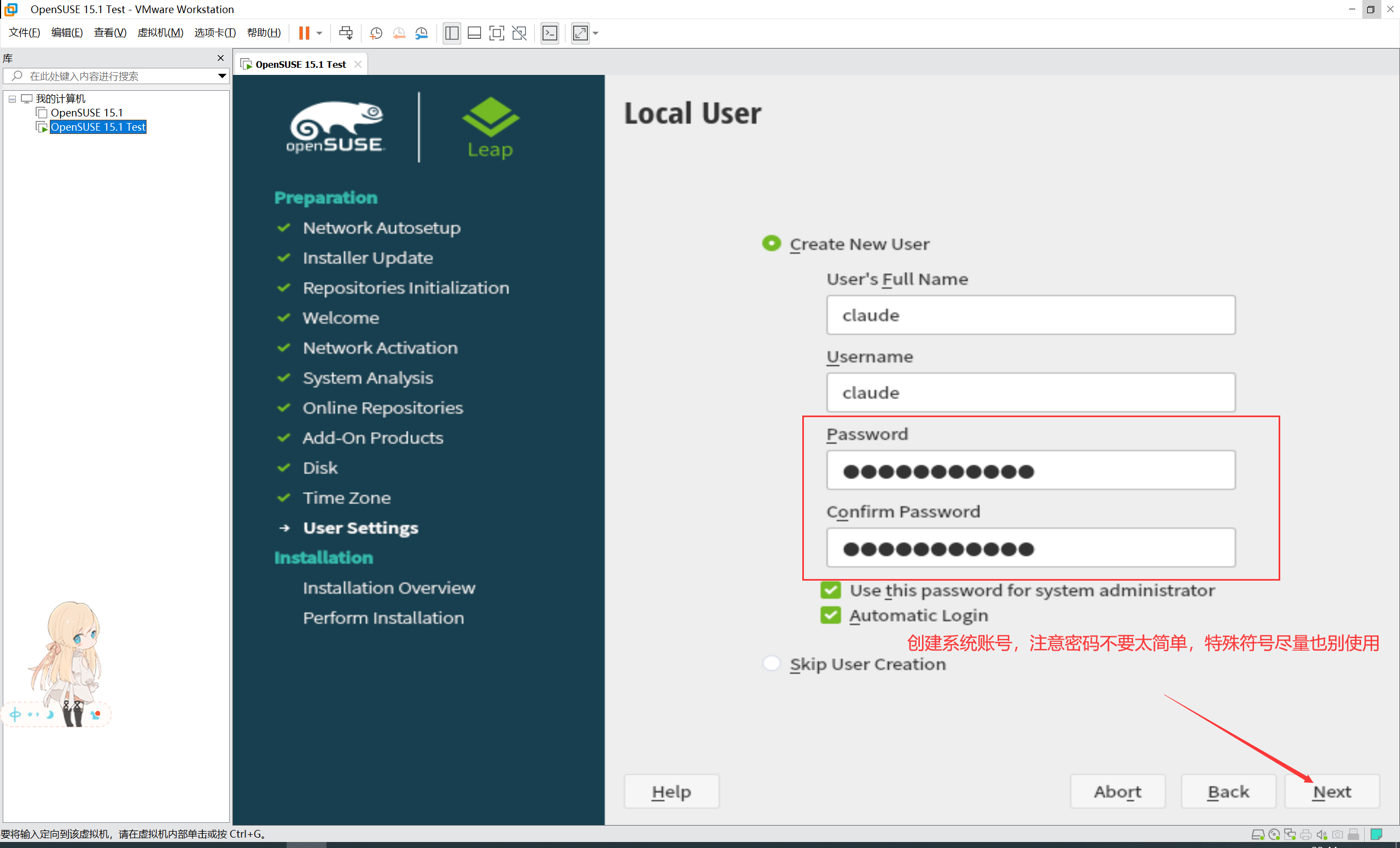Screen dimensions: 1400x848
Task: Click the Unity mode toolbar icon
Action: tap(520, 33)
